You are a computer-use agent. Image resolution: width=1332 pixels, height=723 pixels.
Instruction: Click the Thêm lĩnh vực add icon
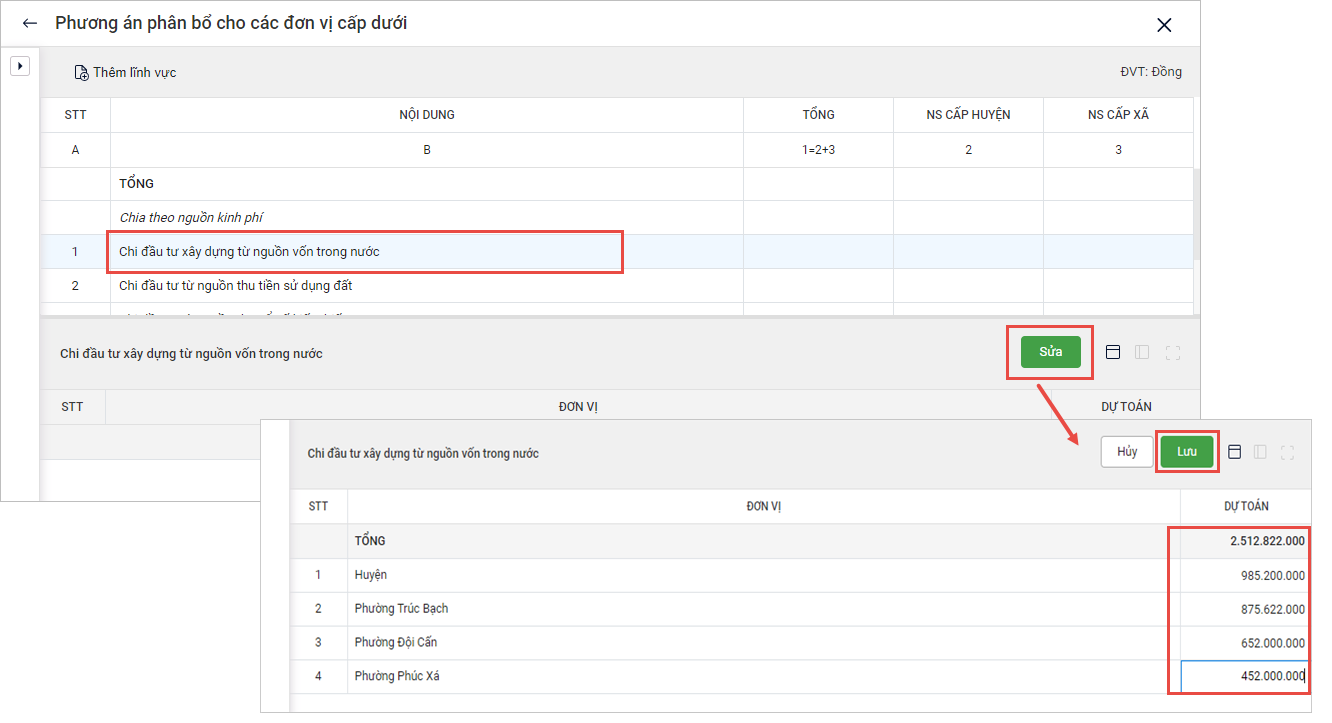(x=82, y=73)
